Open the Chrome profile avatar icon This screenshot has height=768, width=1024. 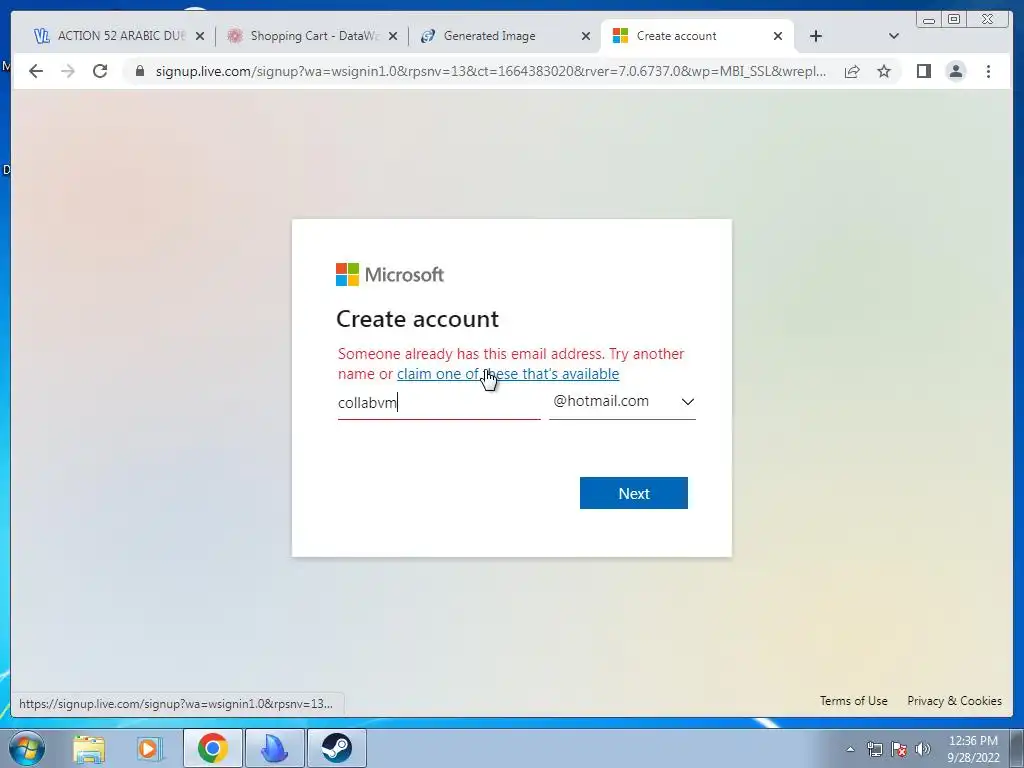(955, 71)
